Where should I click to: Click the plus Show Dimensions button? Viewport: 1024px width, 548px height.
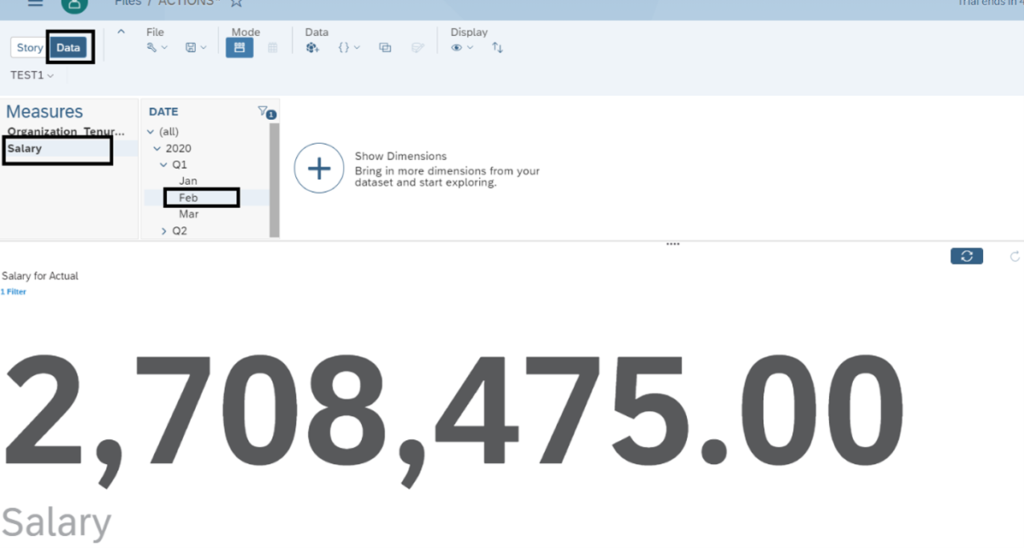click(x=319, y=169)
